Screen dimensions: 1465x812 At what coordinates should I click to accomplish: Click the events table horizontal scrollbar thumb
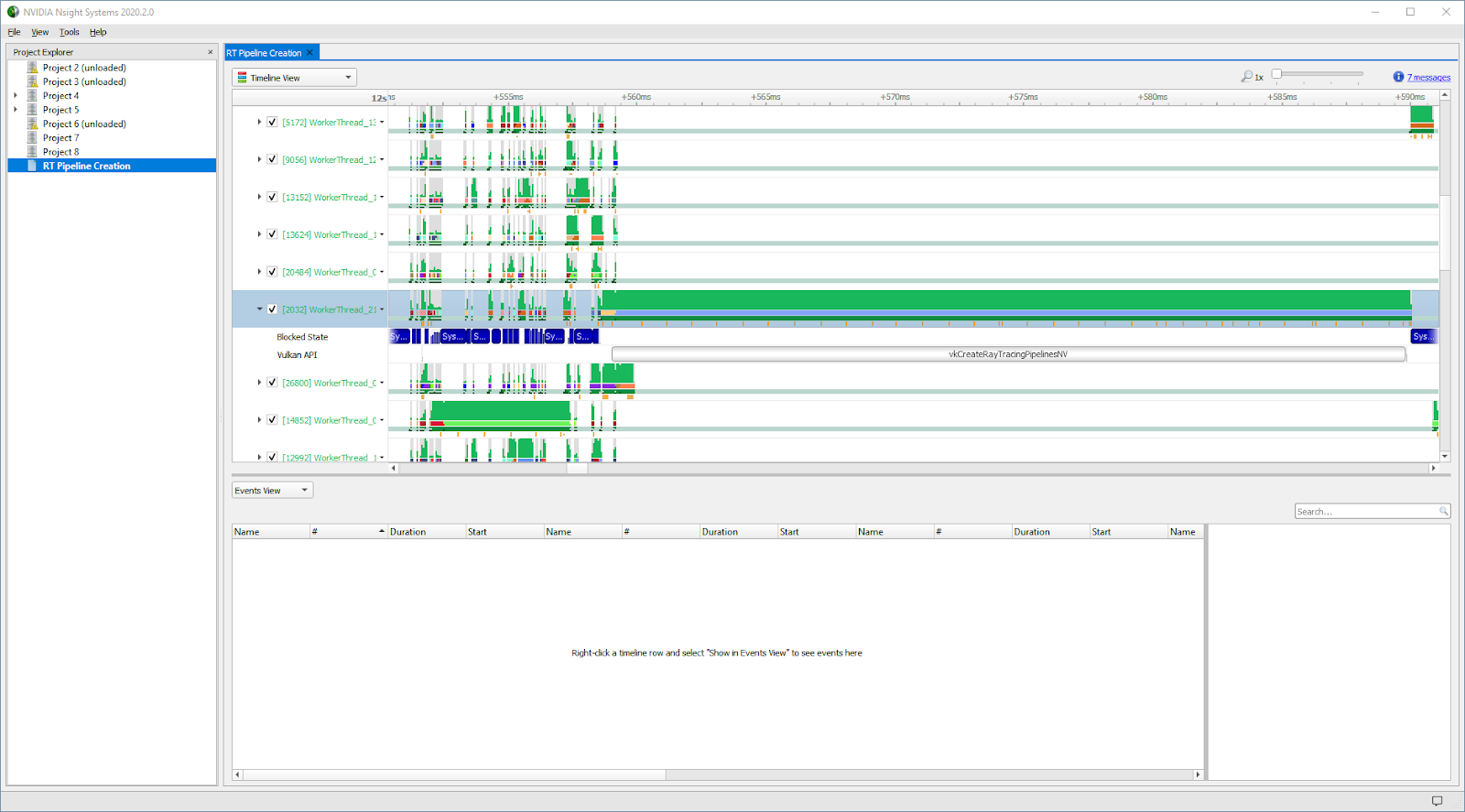[x=454, y=774]
